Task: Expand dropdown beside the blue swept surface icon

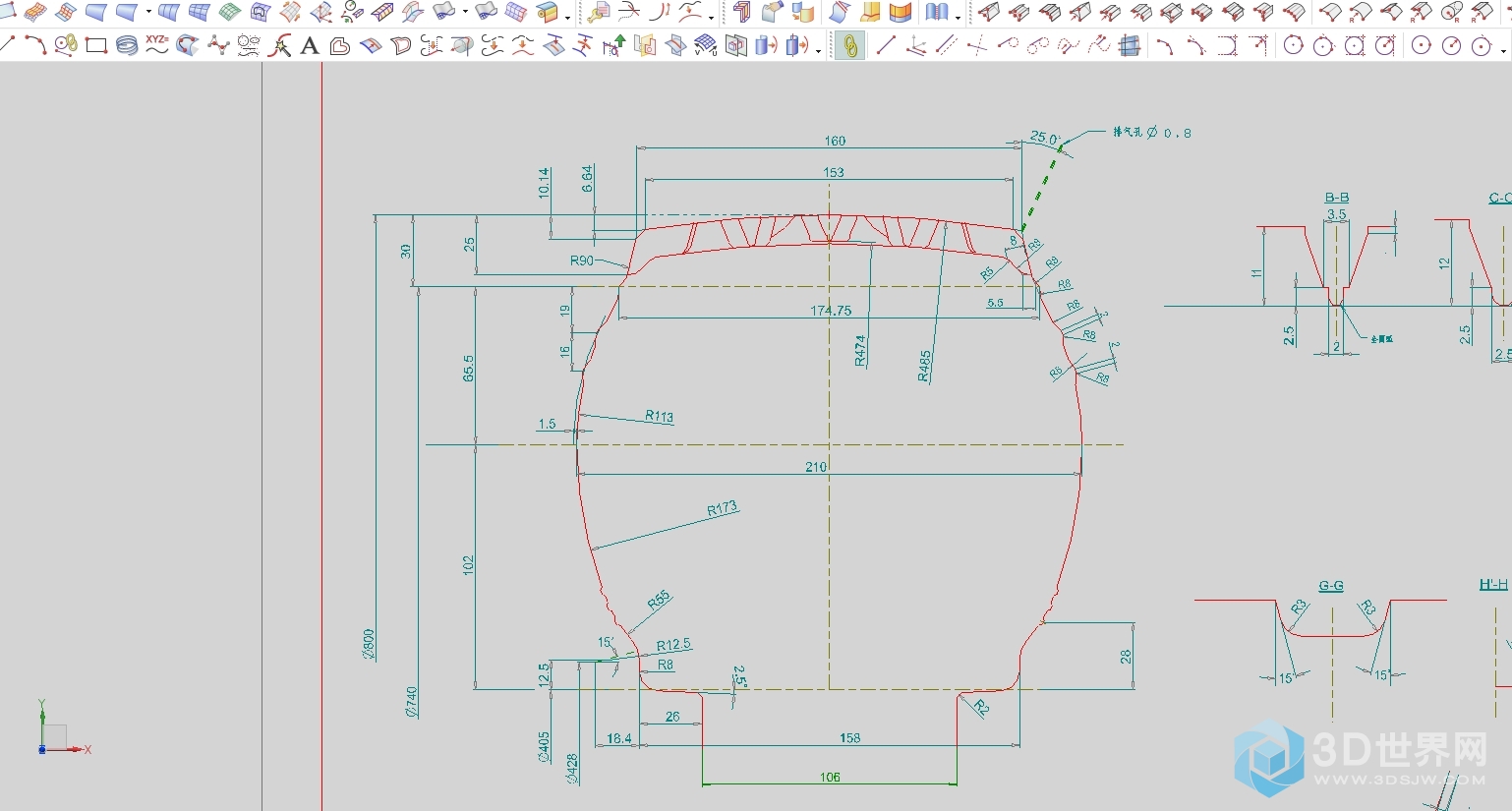Action: tap(148, 12)
